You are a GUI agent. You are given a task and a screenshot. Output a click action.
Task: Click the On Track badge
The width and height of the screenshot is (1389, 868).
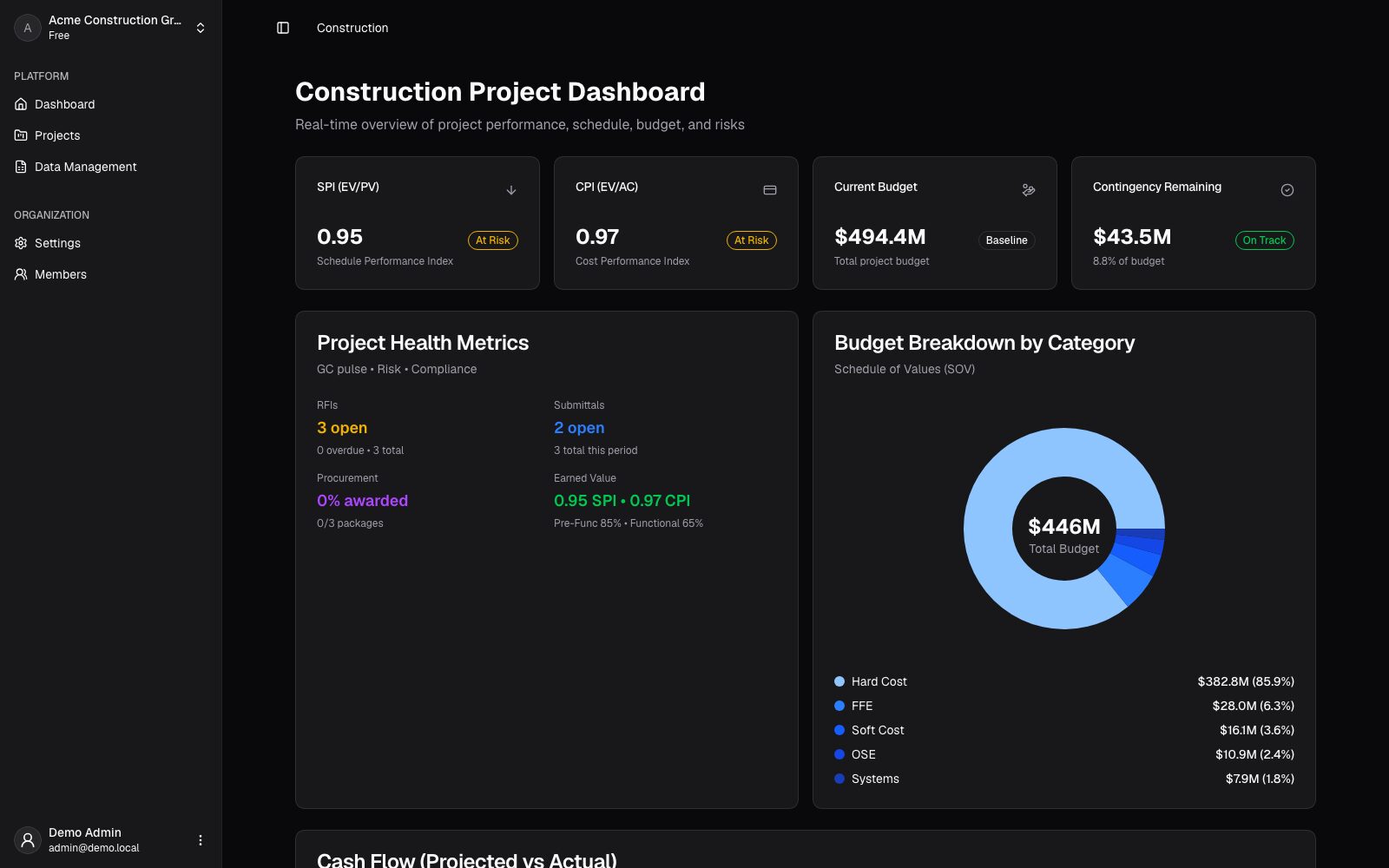(1264, 240)
